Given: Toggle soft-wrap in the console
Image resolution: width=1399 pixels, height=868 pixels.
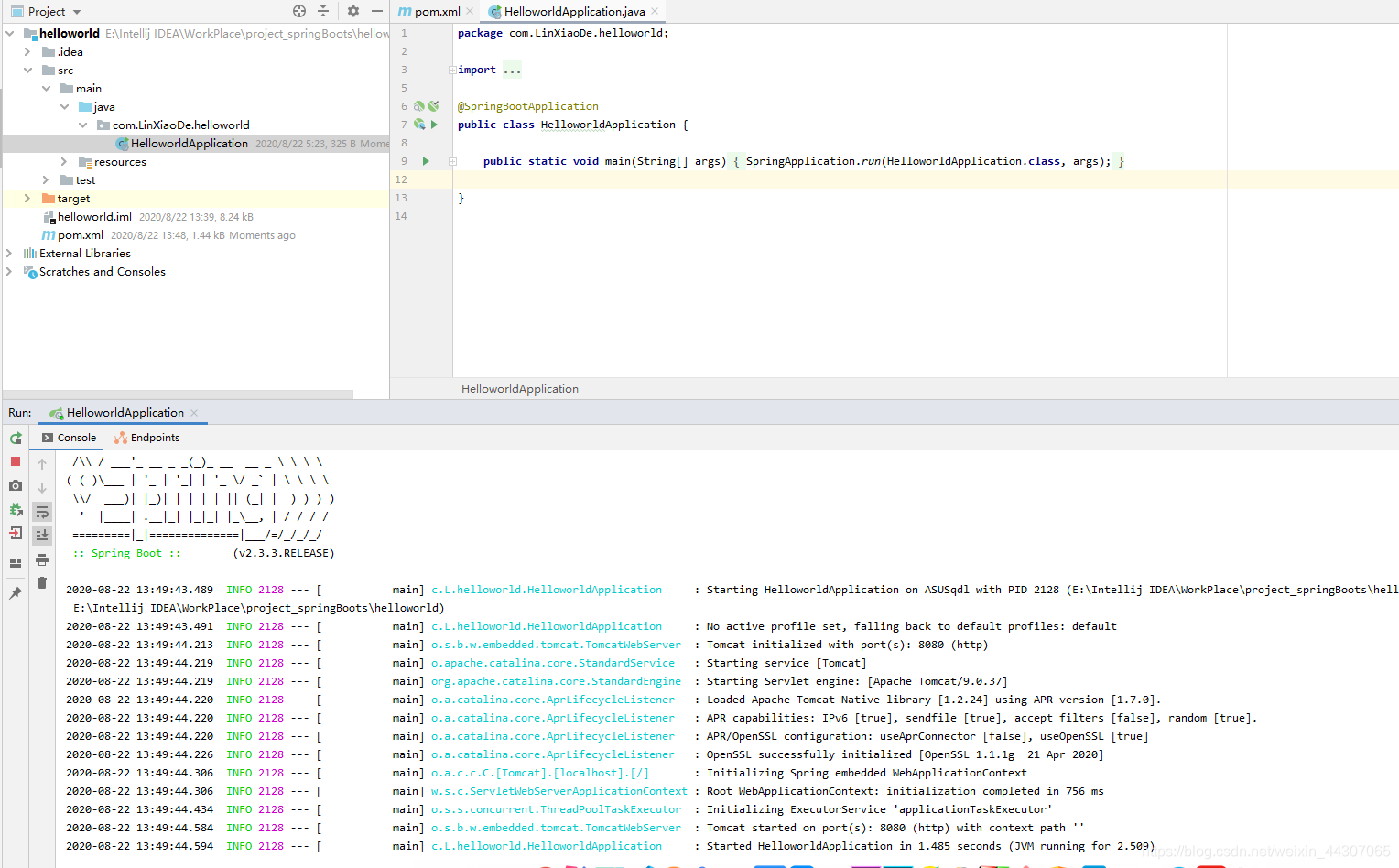Looking at the screenshot, I should click(42, 512).
